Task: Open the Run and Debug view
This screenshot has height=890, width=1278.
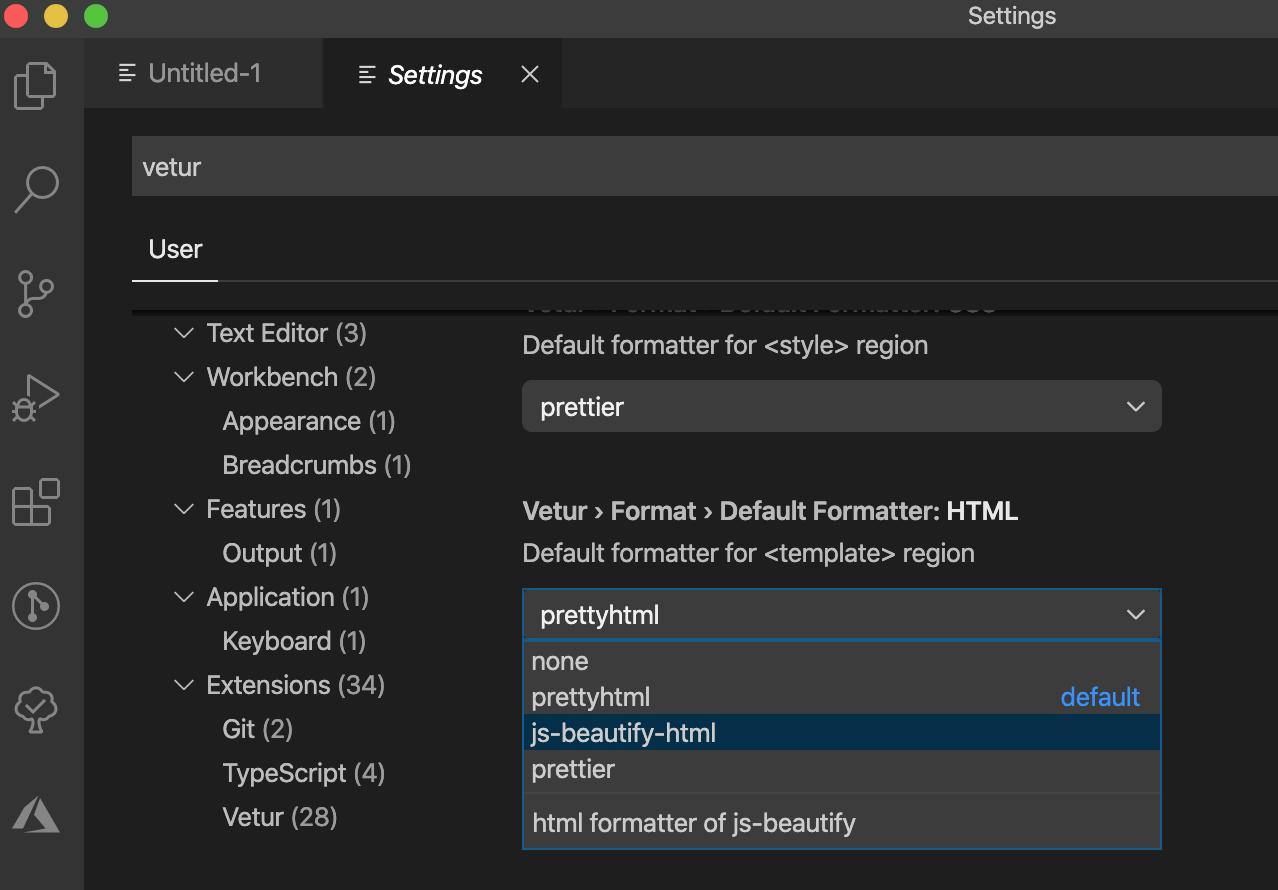Action: tap(36, 398)
